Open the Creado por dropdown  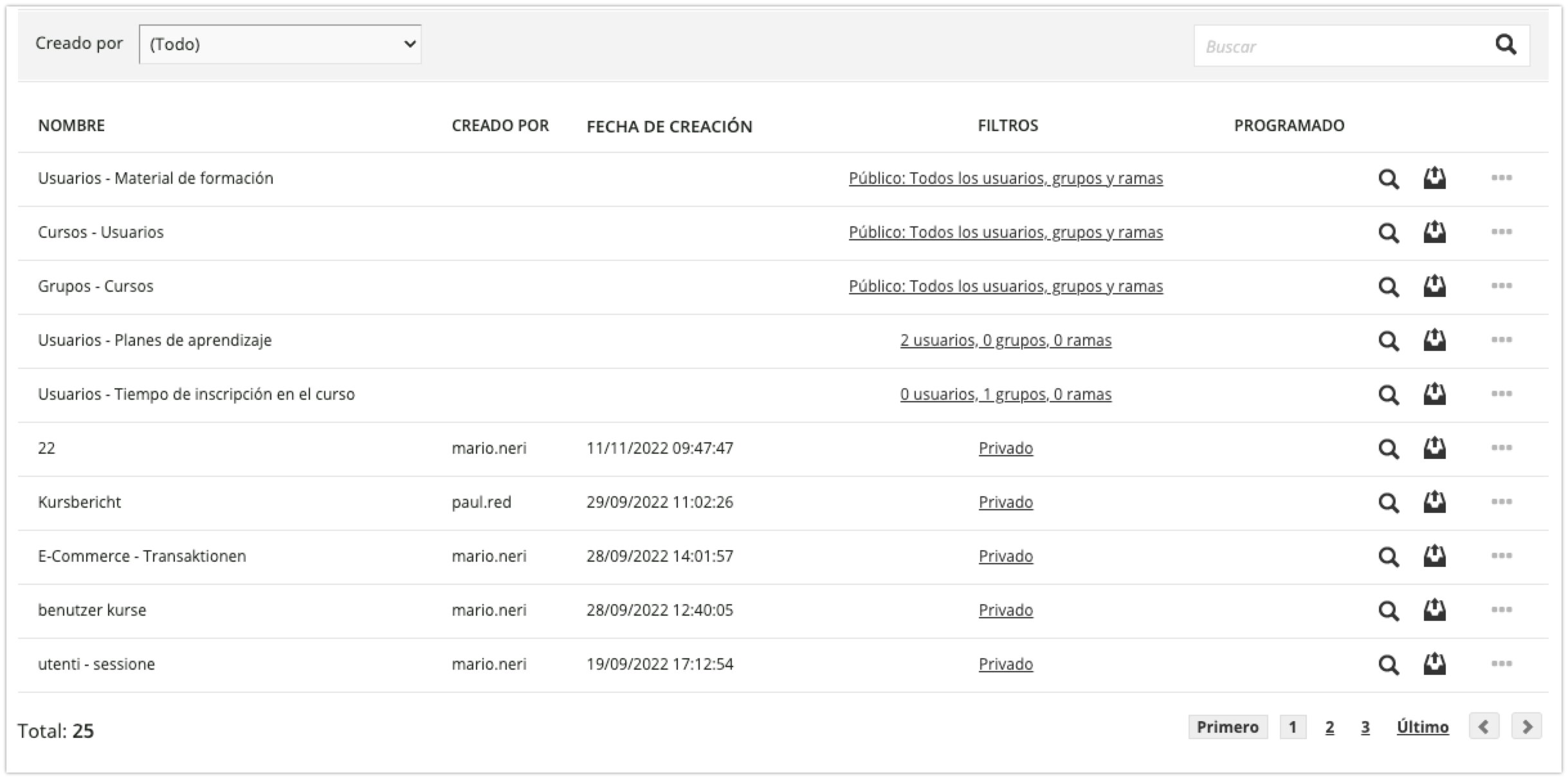pos(280,44)
